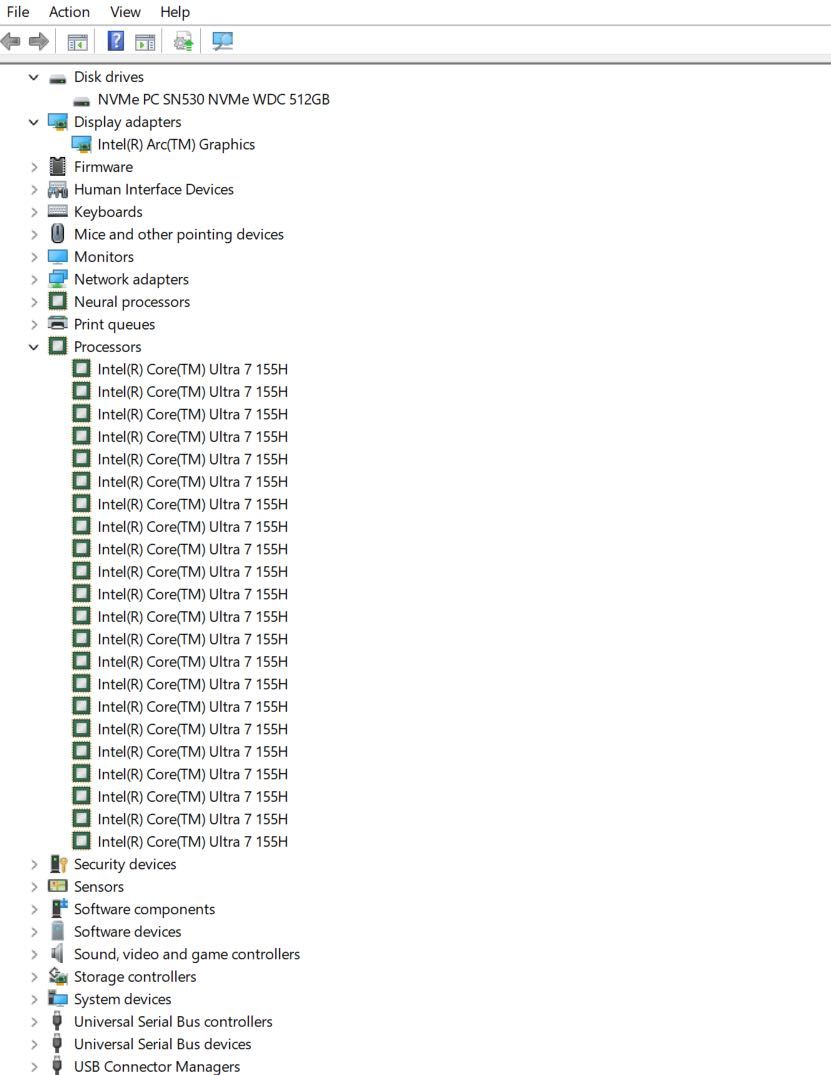Click the NVMe drive device icon
Image resolution: width=831 pixels, height=1075 pixels.
[x=82, y=100]
